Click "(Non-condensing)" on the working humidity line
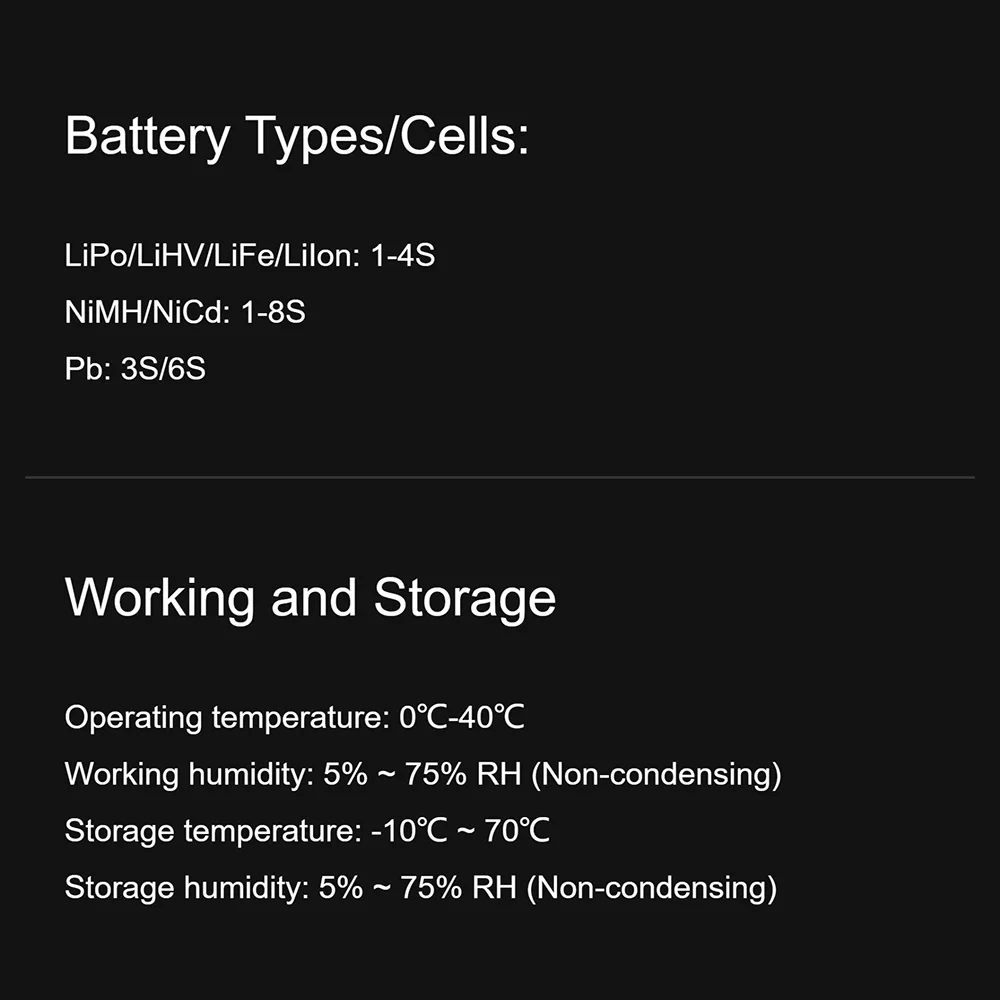The width and height of the screenshot is (1000, 1000). tap(656, 774)
